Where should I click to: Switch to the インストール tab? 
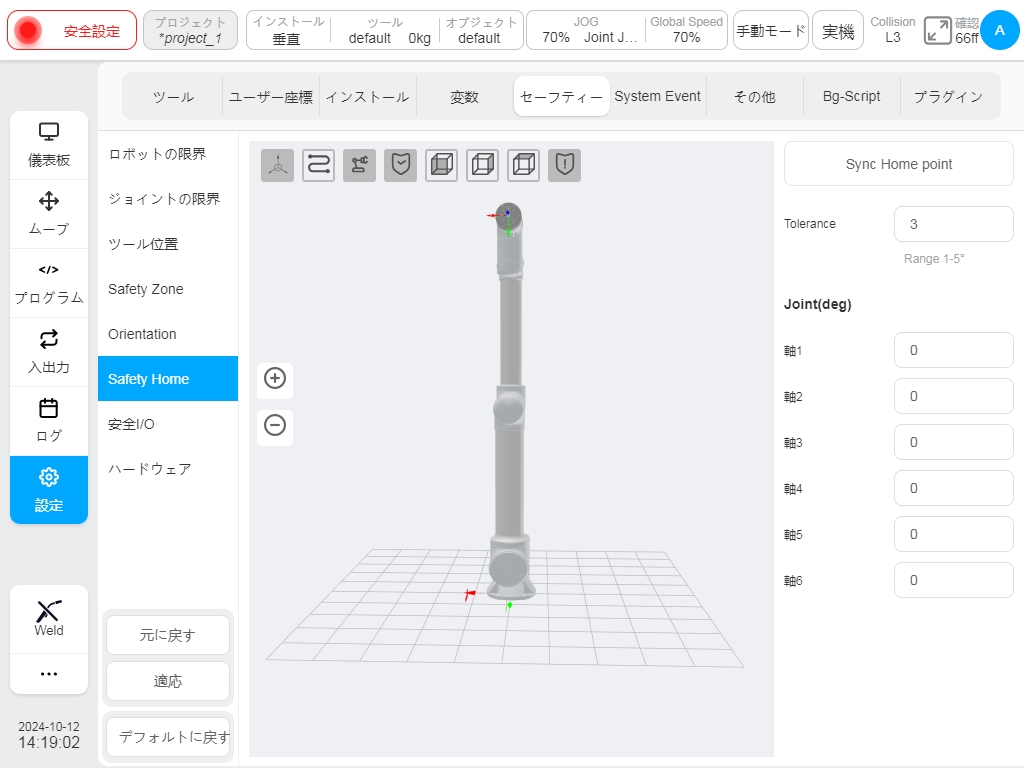click(x=368, y=97)
